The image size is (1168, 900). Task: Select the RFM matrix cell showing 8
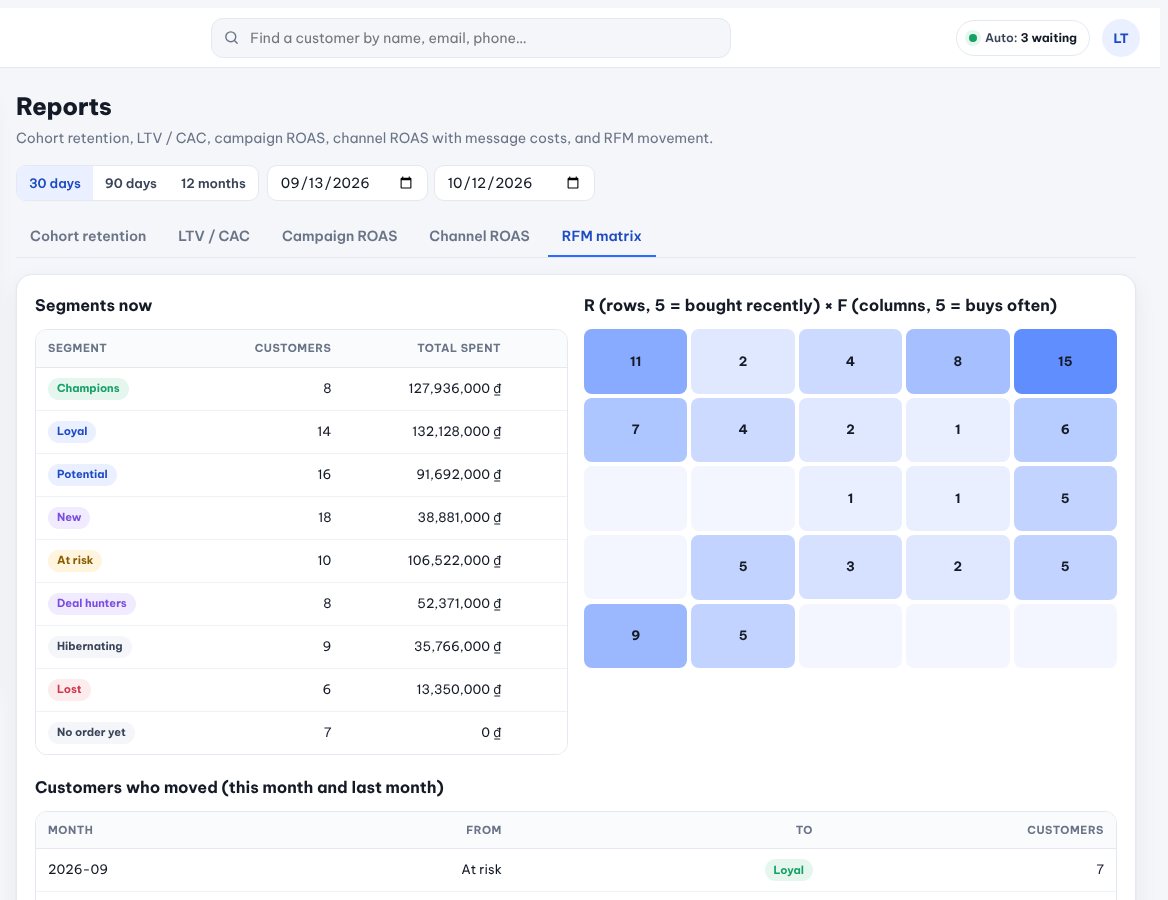[958, 361]
